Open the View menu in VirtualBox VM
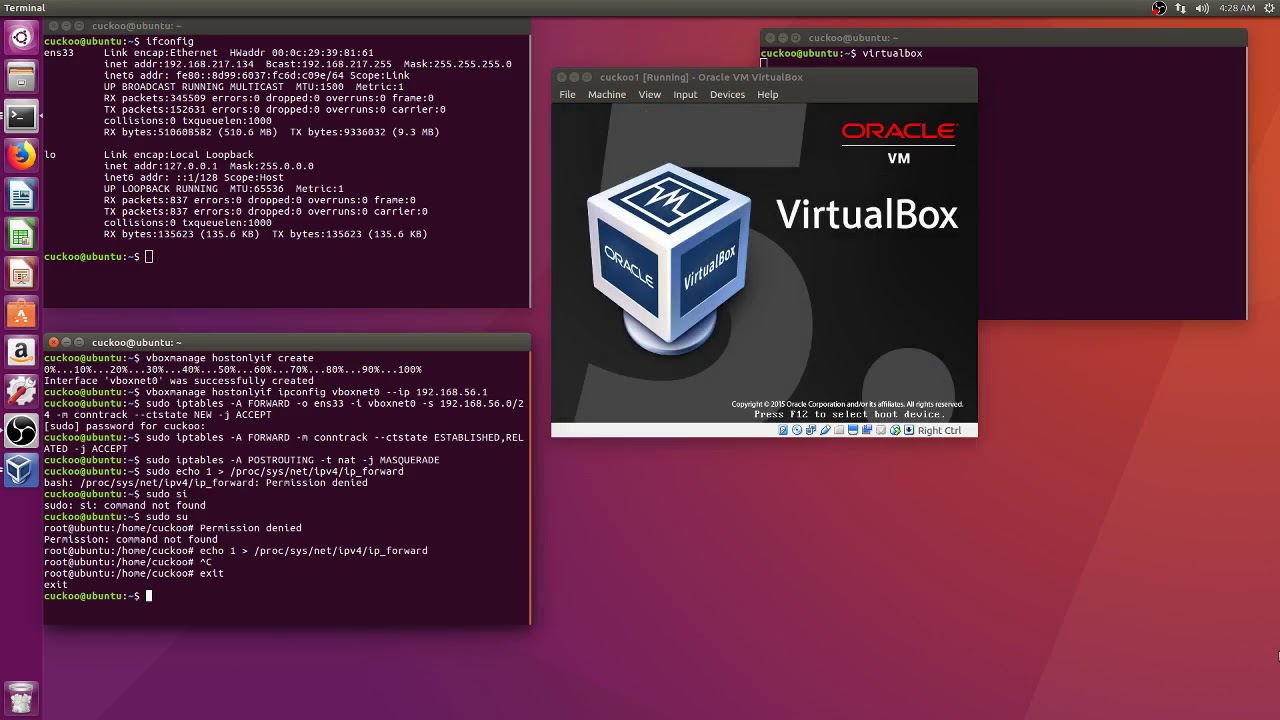The image size is (1280, 720). (650, 94)
